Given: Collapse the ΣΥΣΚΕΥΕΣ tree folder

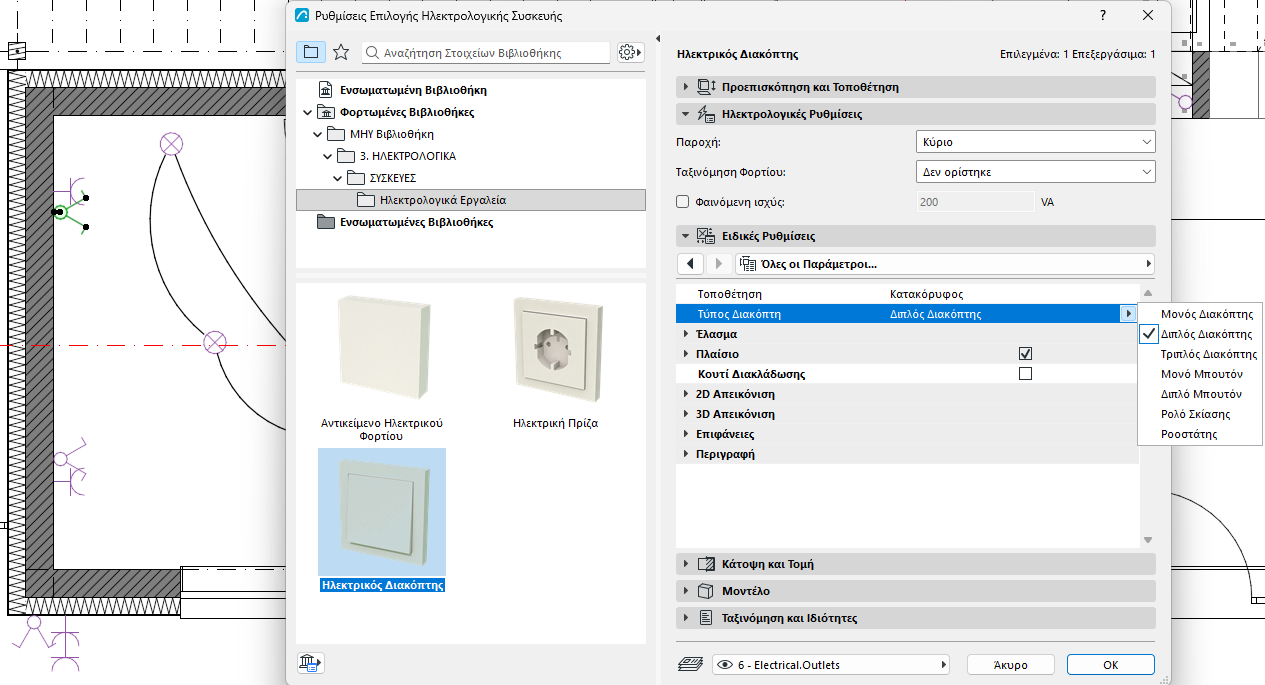Looking at the screenshot, I should (338, 178).
